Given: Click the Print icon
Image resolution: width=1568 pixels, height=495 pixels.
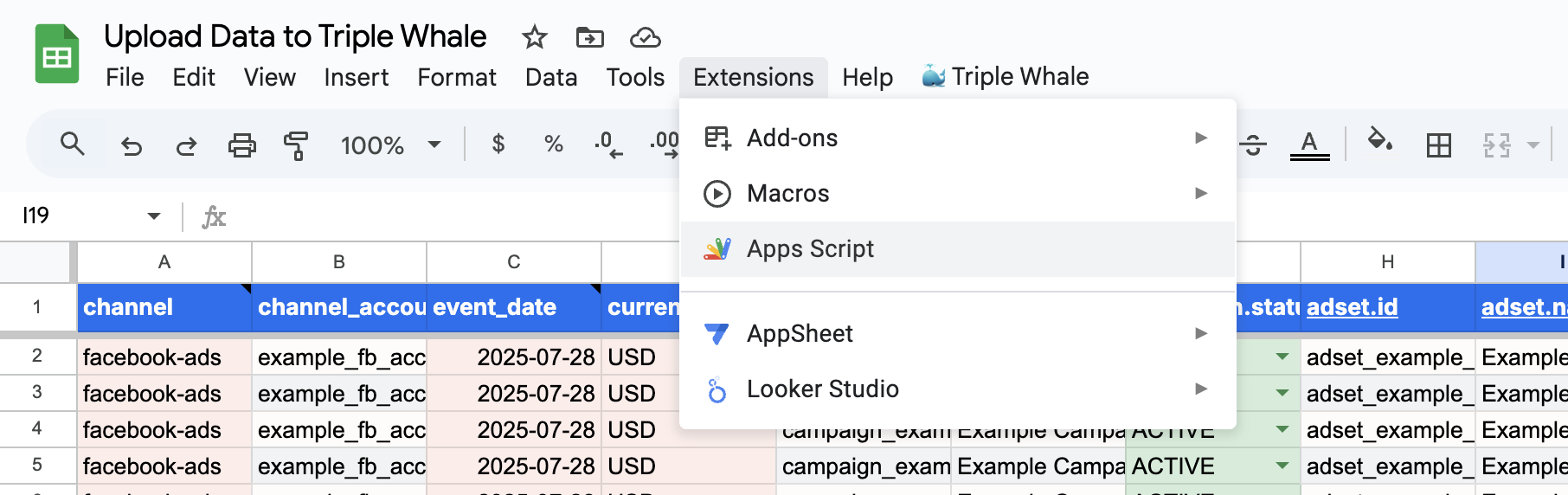Looking at the screenshot, I should coord(241,145).
